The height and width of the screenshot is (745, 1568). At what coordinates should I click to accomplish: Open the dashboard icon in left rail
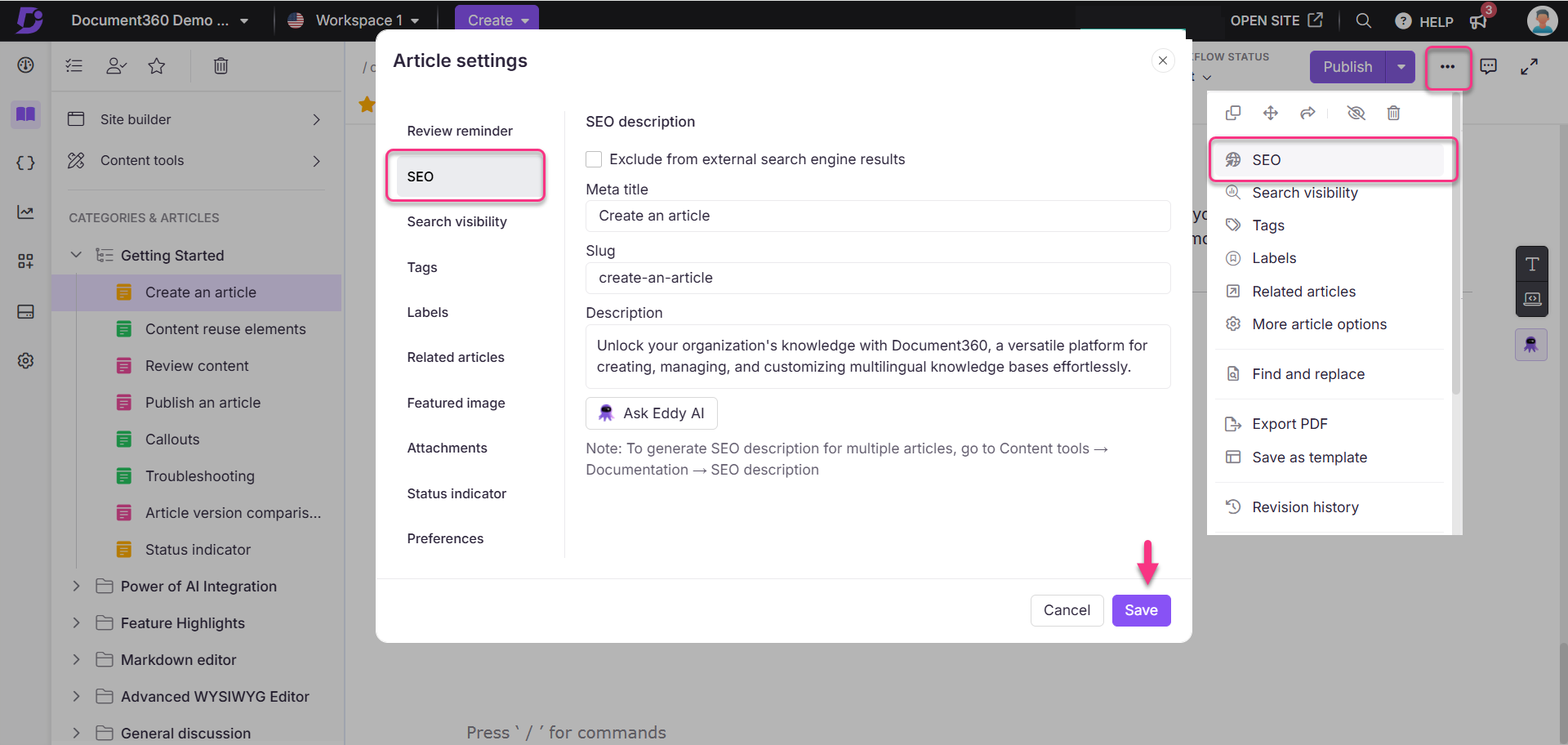[26, 65]
